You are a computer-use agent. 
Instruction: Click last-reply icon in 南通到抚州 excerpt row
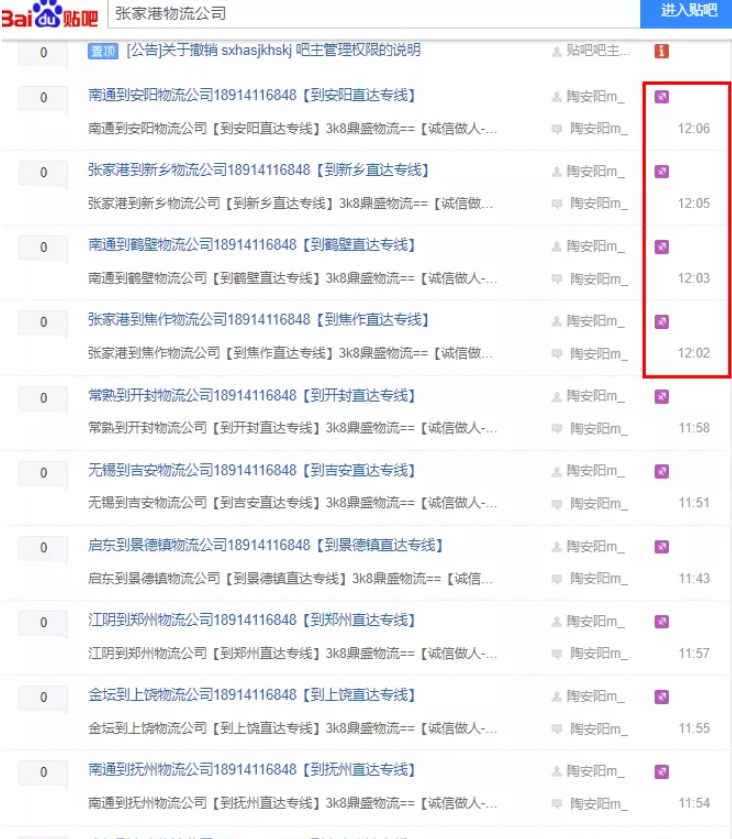coord(557,804)
